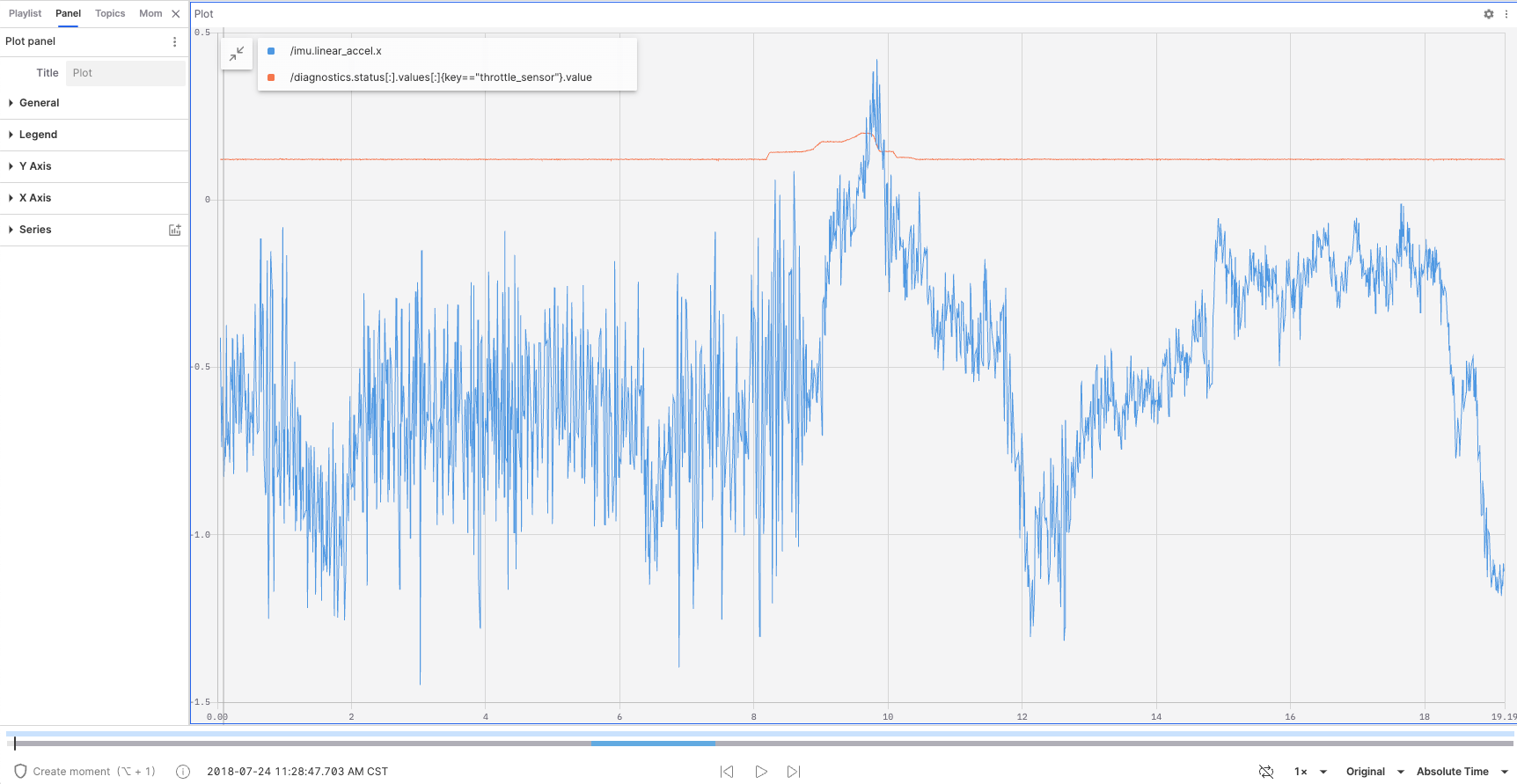Screen dimensions: 1517x784
Task: Switch to the Playlist tab
Action: pos(25,13)
